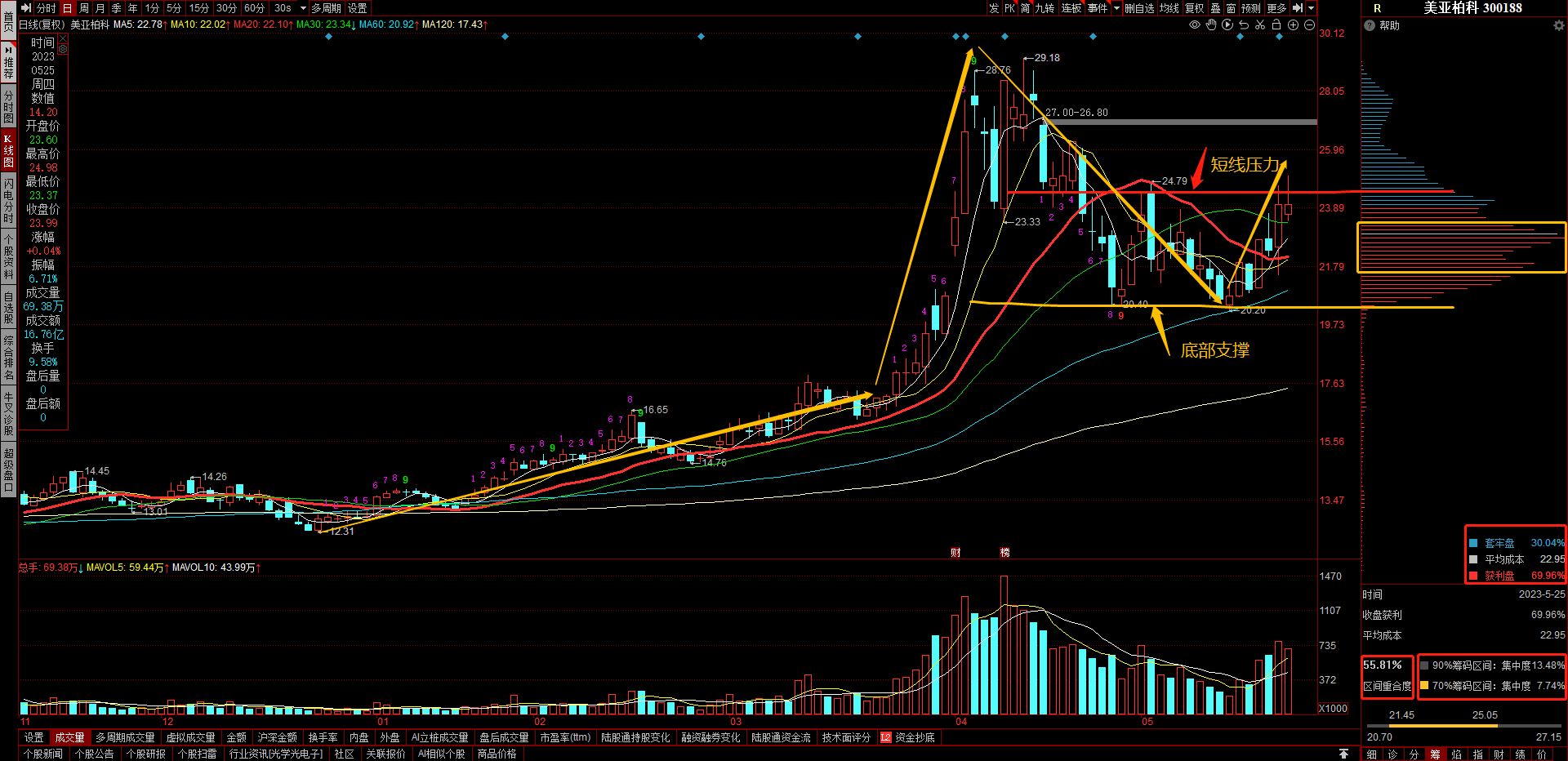Open the PK comparison tool
The height and width of the screenshot is (761, 1568).
click(x=1009, y=8)
